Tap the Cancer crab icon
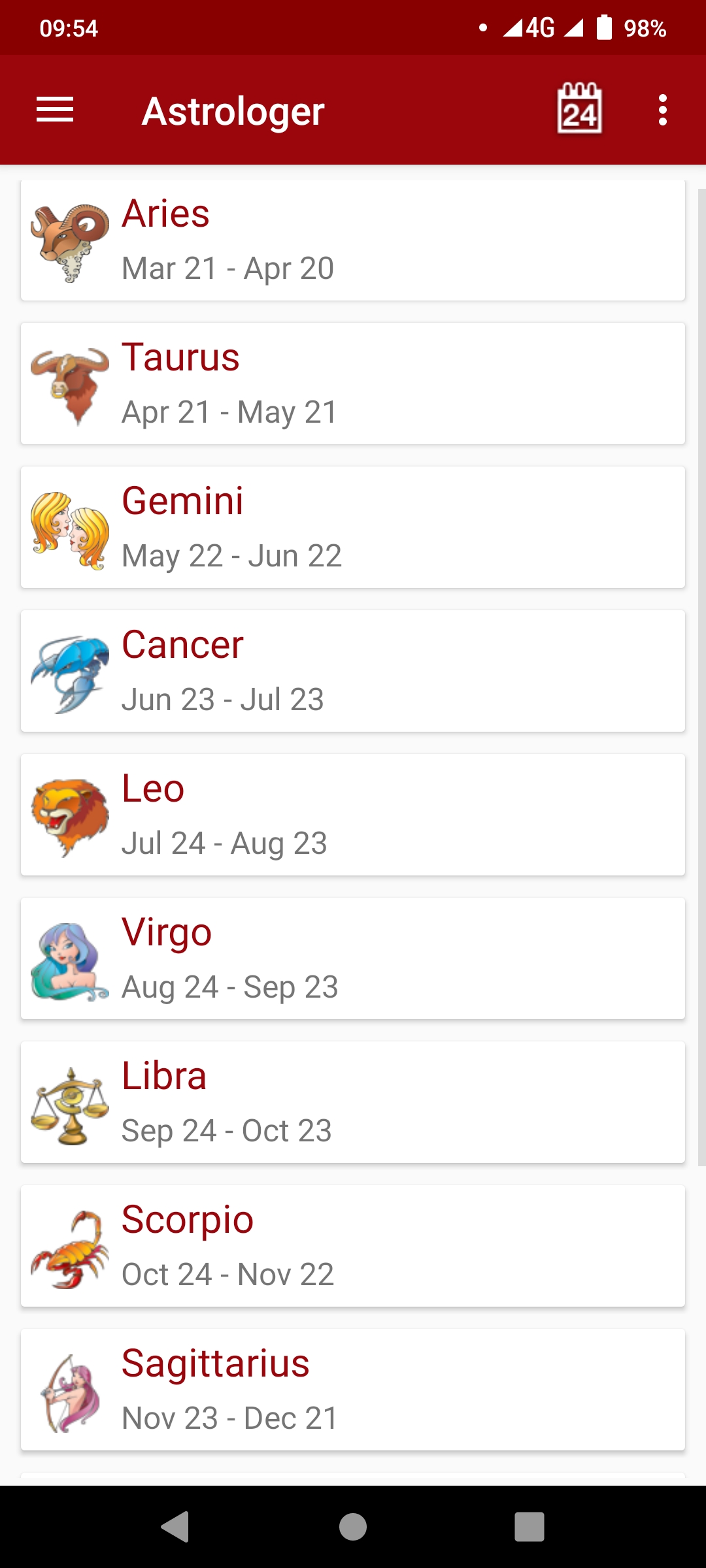The width and height of the screenshot is (706, 1568). tap(70, 674)
